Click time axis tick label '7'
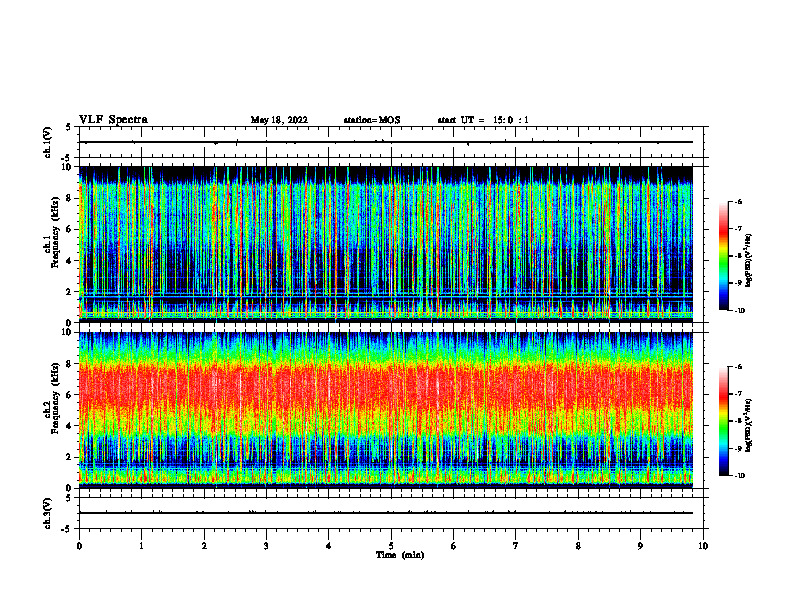This screenshot has width=792, height=612. [x=516, y=546]
